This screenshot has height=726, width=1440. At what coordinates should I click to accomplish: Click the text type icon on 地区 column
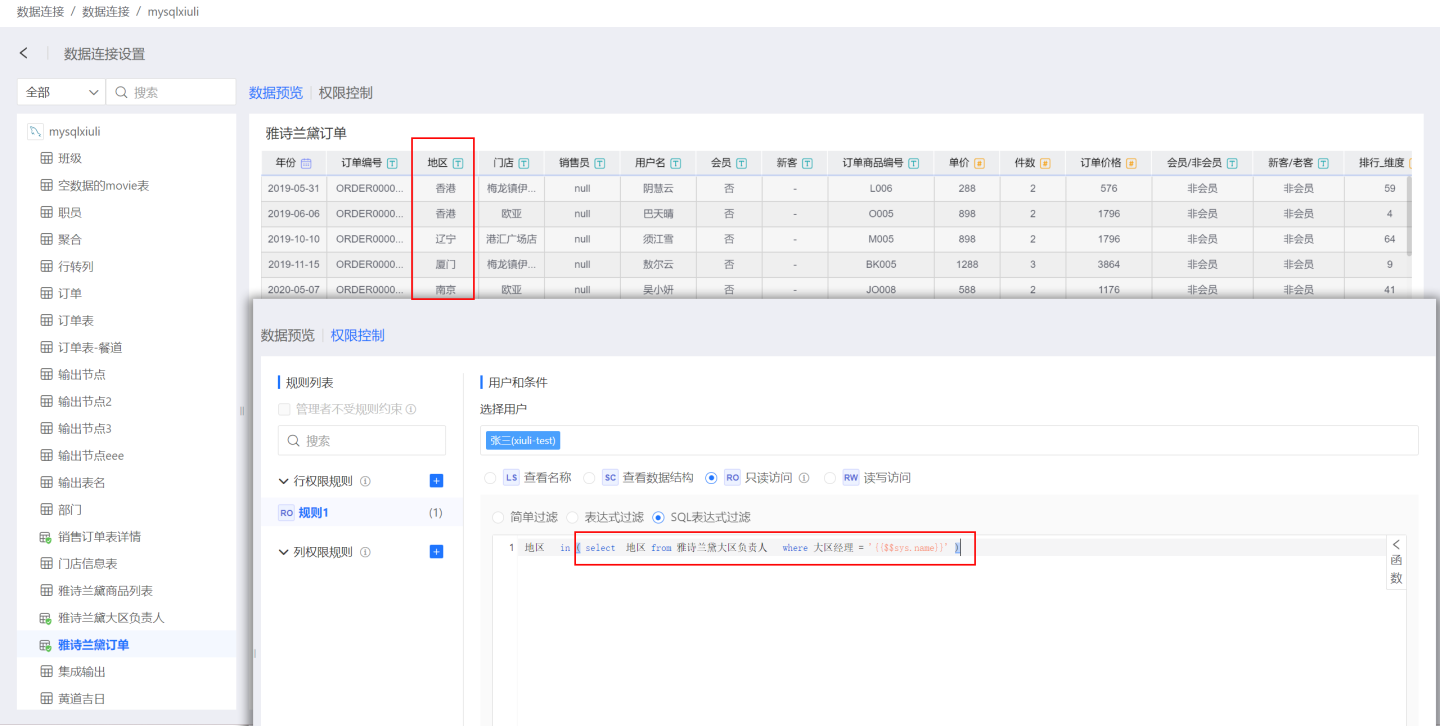458,163
